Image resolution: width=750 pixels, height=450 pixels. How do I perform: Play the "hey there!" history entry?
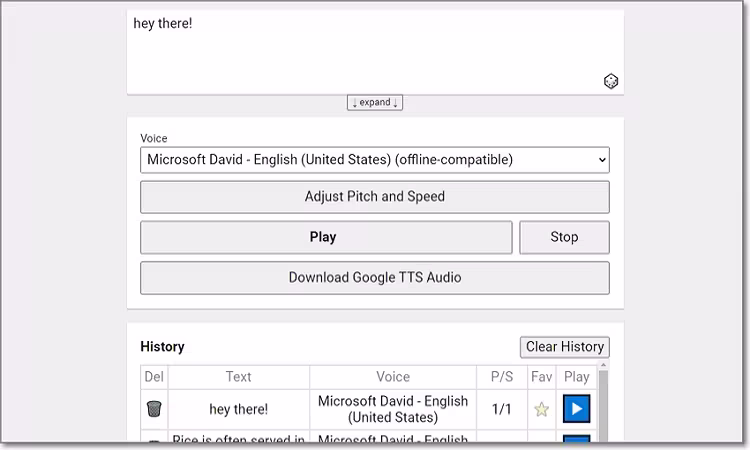(577, 409)
